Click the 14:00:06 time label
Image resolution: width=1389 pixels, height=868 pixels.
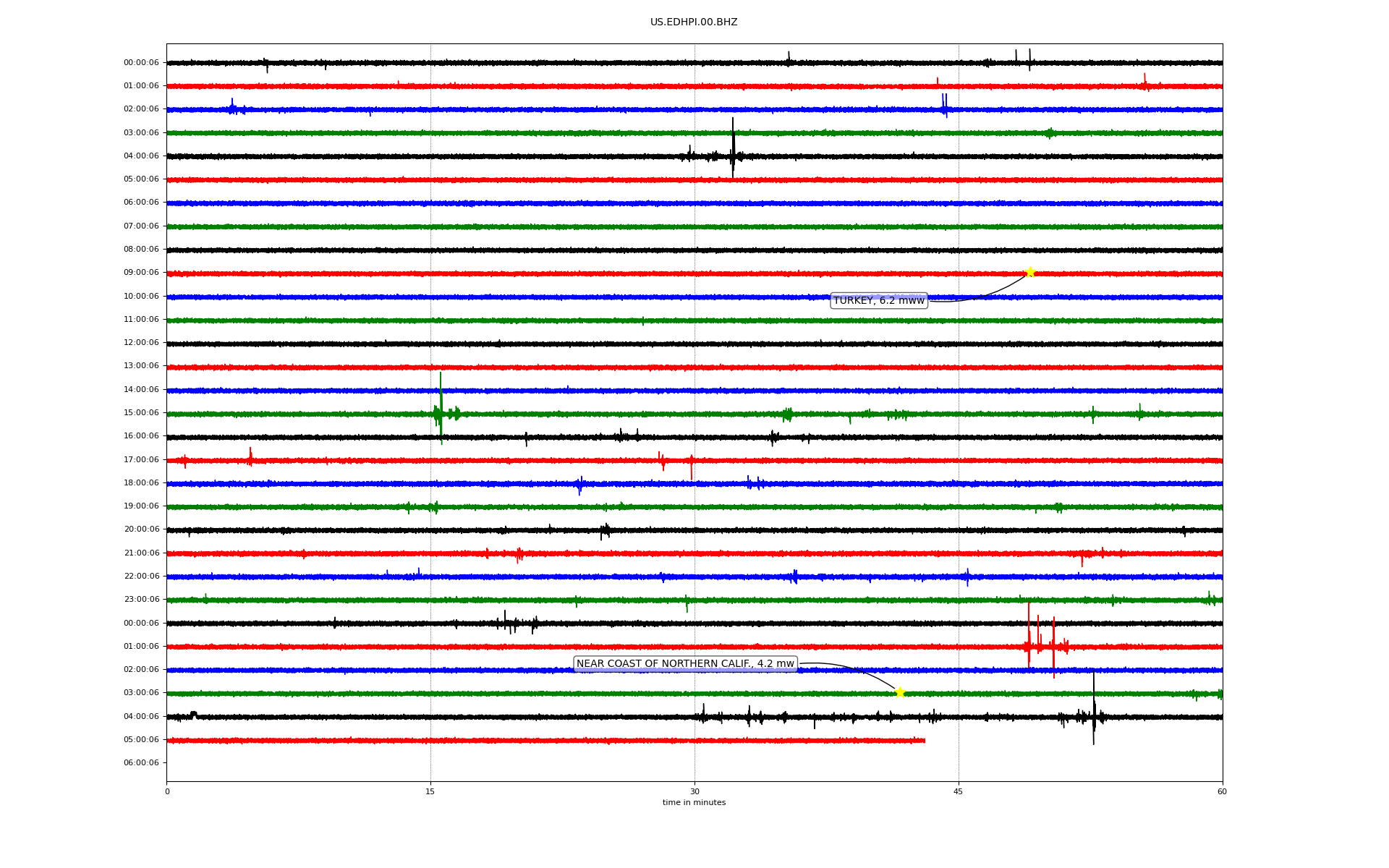coord(141,390)
